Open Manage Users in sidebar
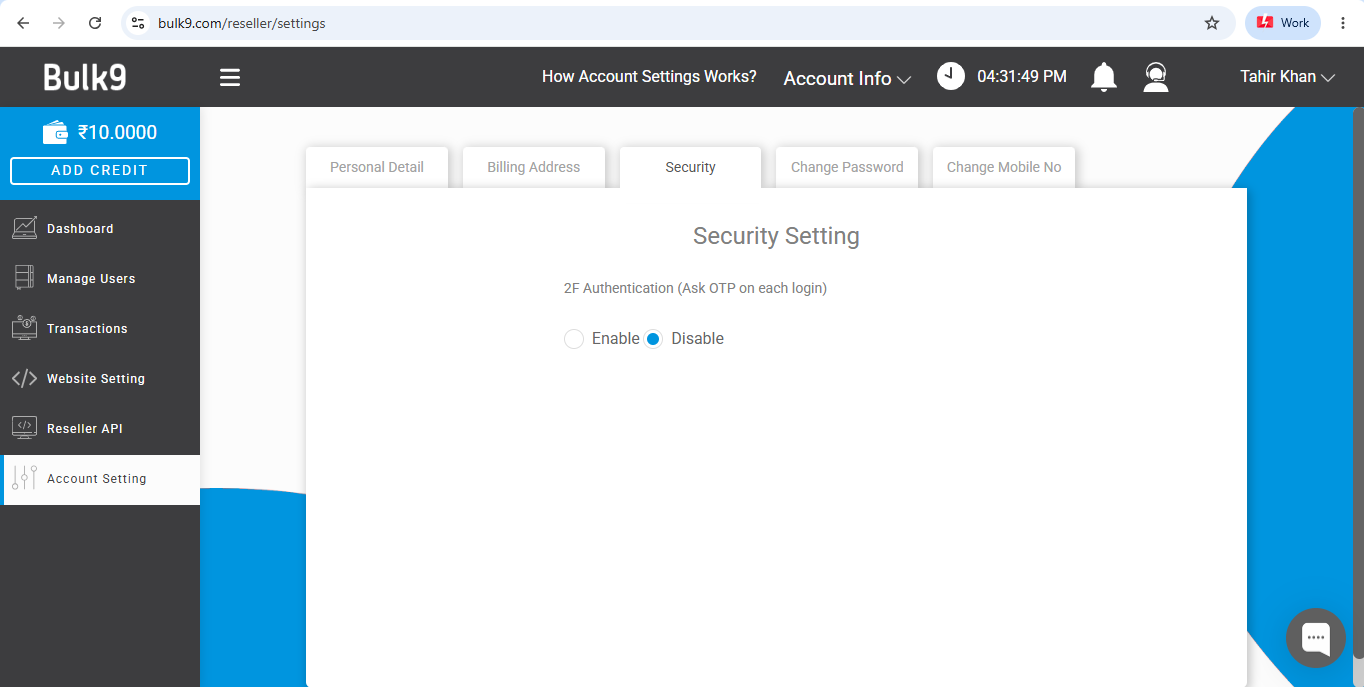 (100, 278)
